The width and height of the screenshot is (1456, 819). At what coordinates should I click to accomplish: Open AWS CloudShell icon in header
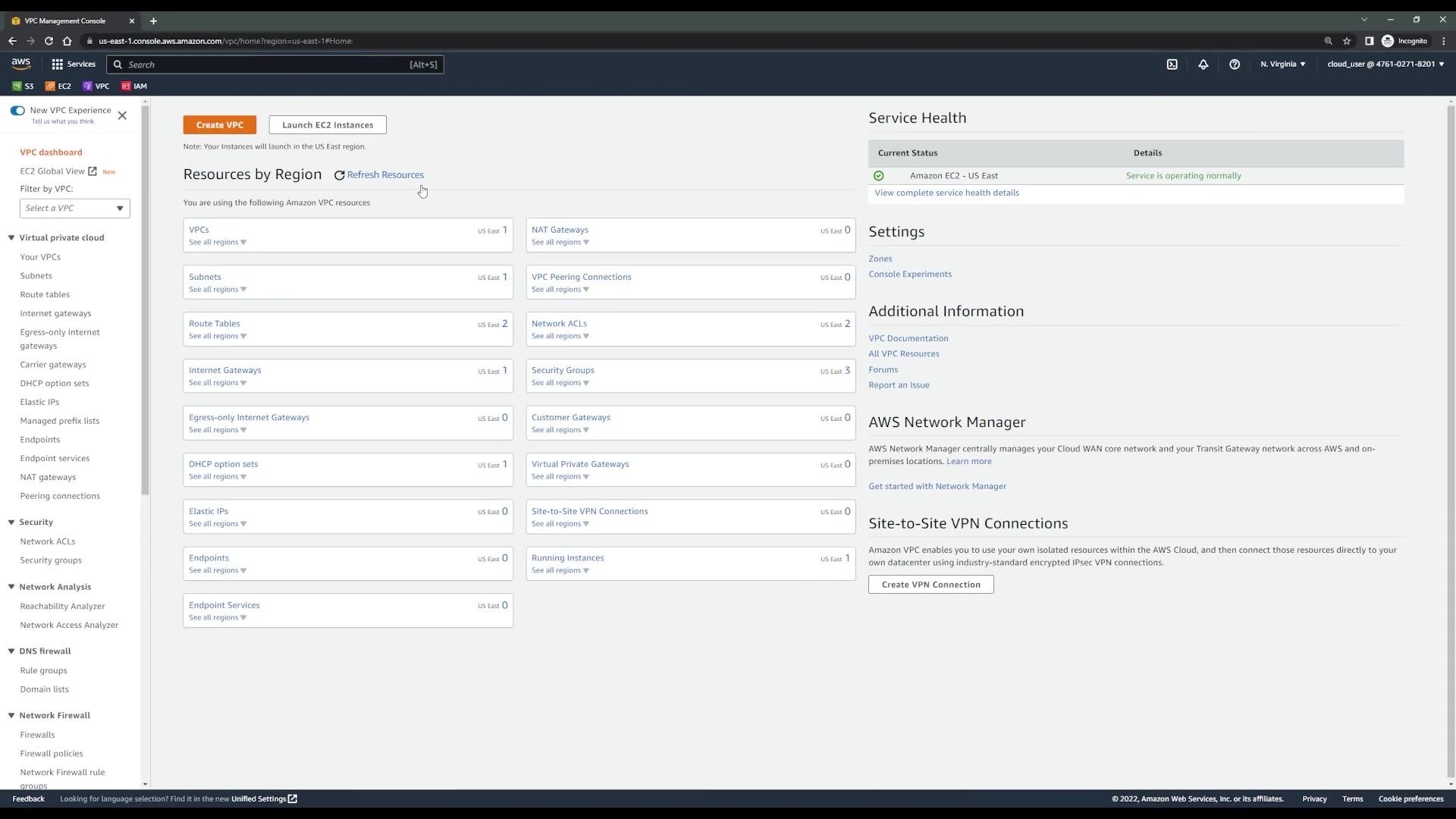1172,64
